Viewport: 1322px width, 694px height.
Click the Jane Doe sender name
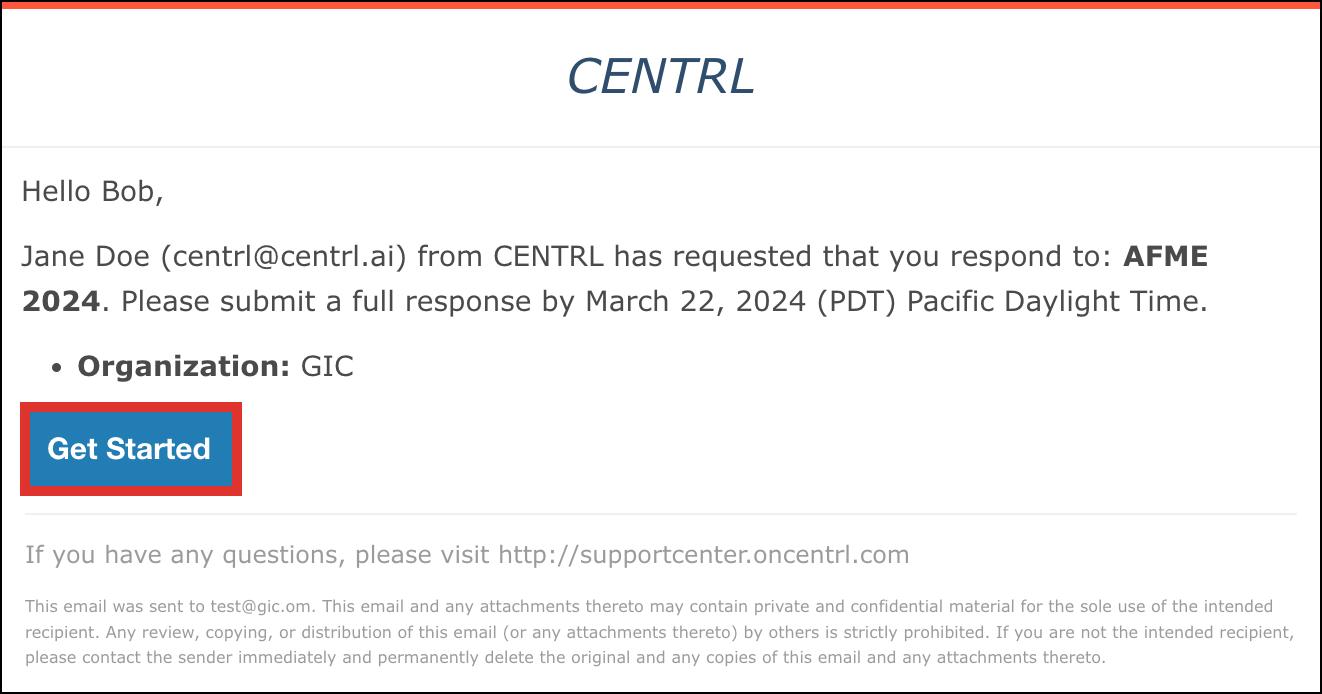click(x=86, y=257)
